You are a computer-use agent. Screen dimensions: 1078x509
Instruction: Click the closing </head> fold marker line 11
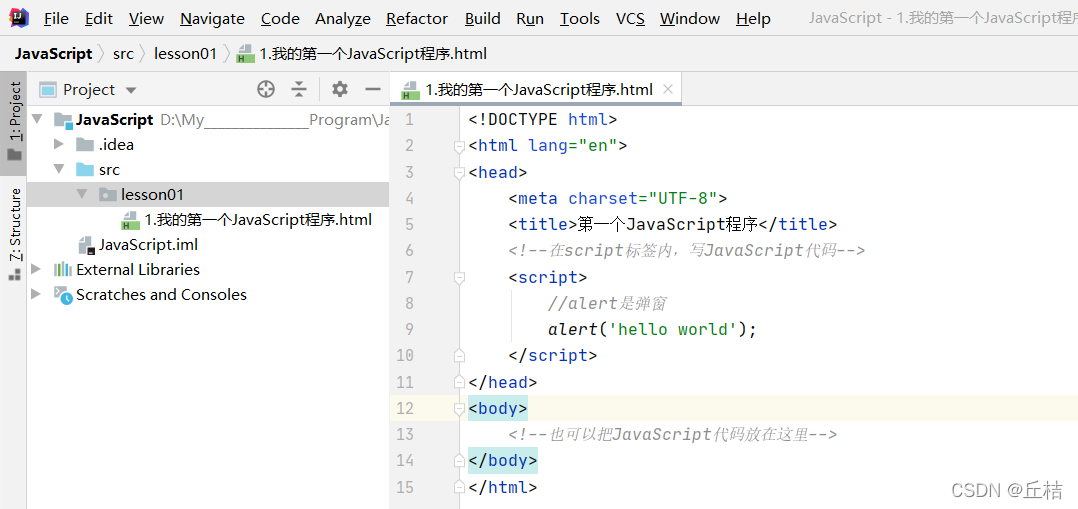(459, 382)
